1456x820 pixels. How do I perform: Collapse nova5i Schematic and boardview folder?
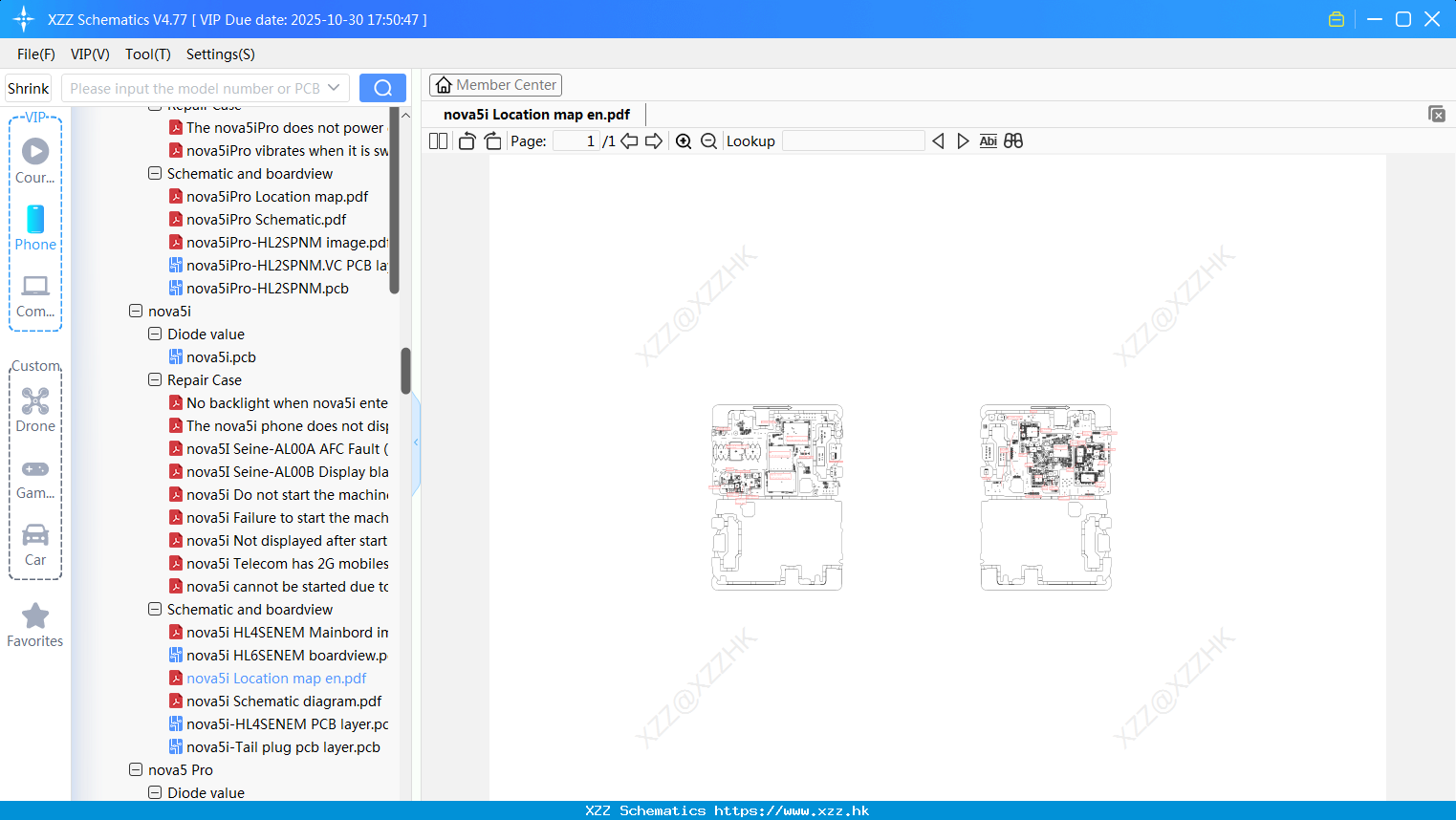pyautogui.click(x=155, y=610)
